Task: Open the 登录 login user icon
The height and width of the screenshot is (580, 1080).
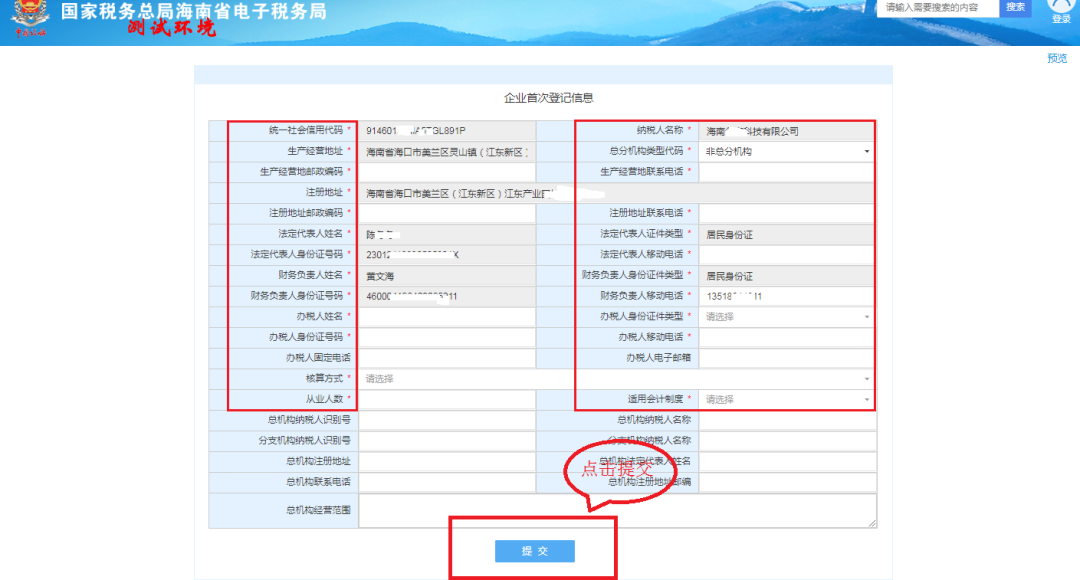Action: click(1061, 12)
